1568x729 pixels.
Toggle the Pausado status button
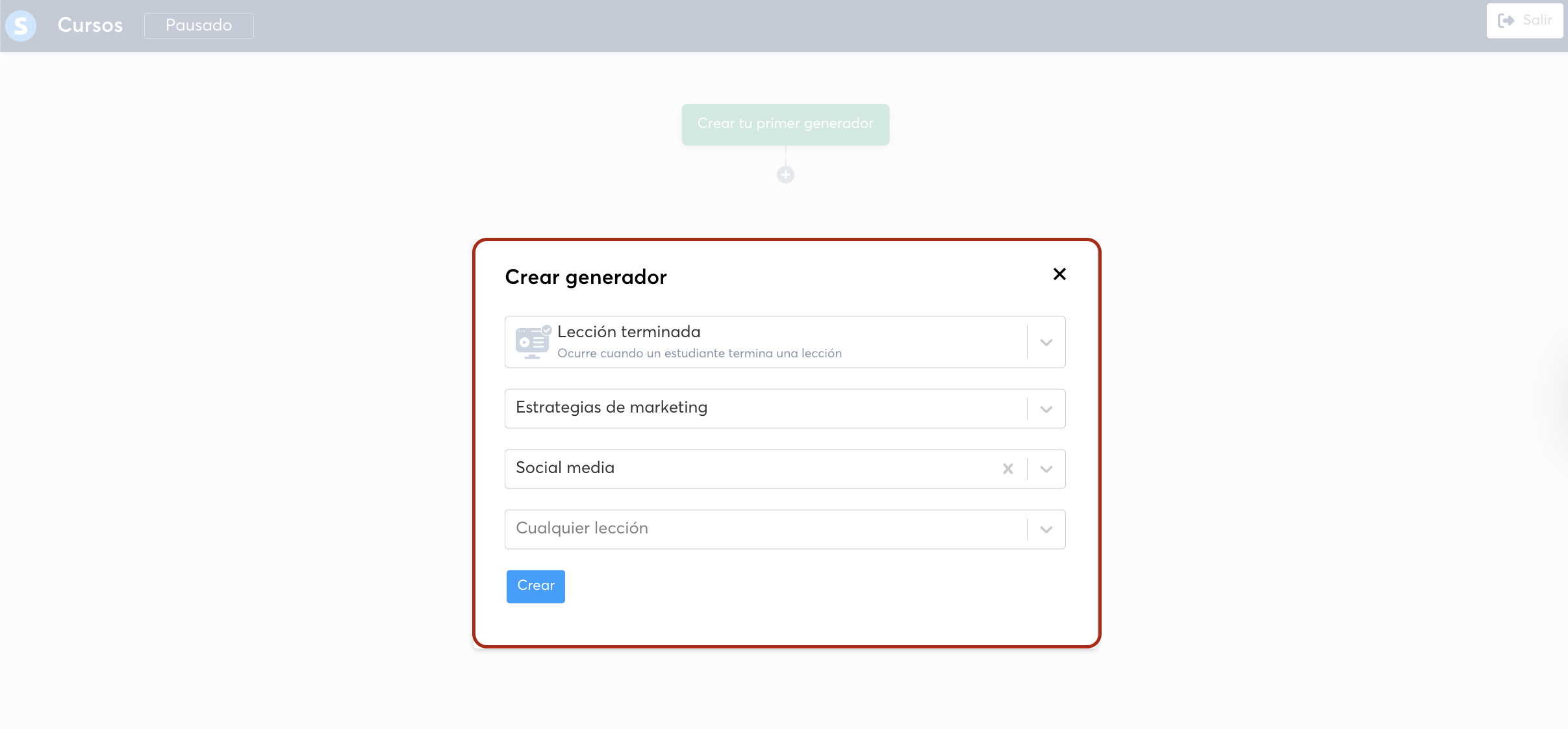[199, 25]
